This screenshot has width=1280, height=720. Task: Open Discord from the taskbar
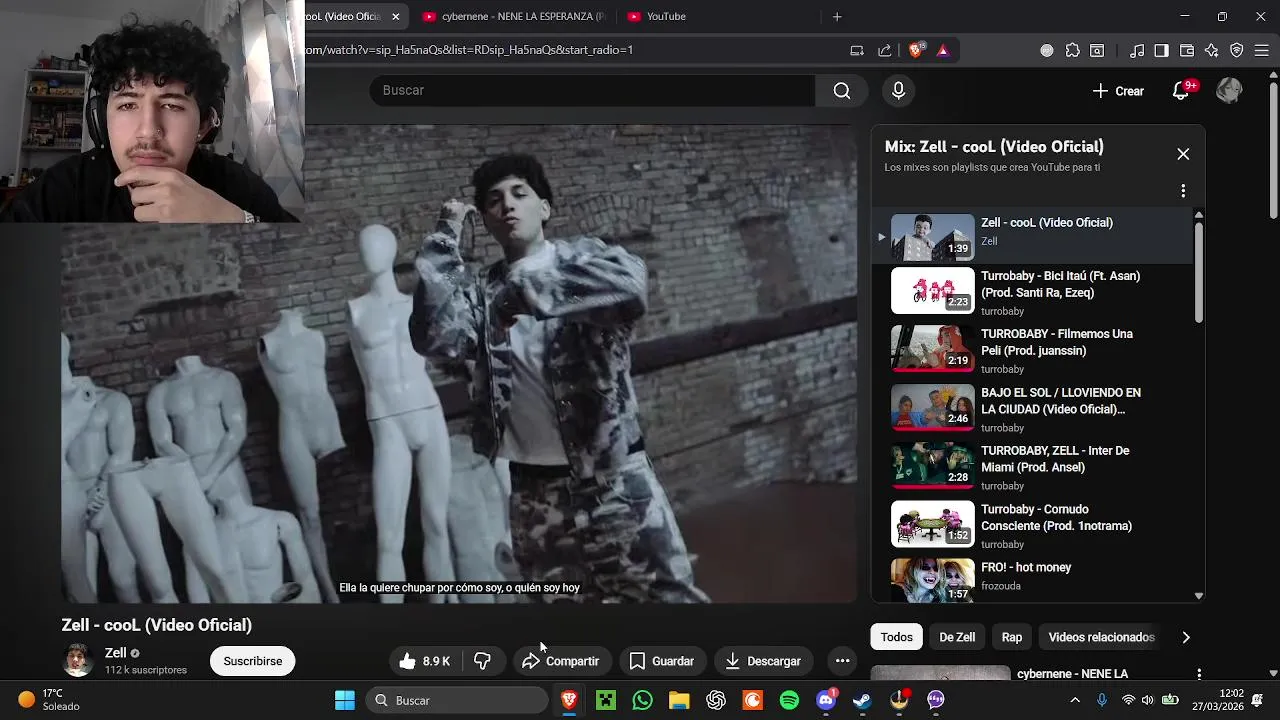point(826,700)
